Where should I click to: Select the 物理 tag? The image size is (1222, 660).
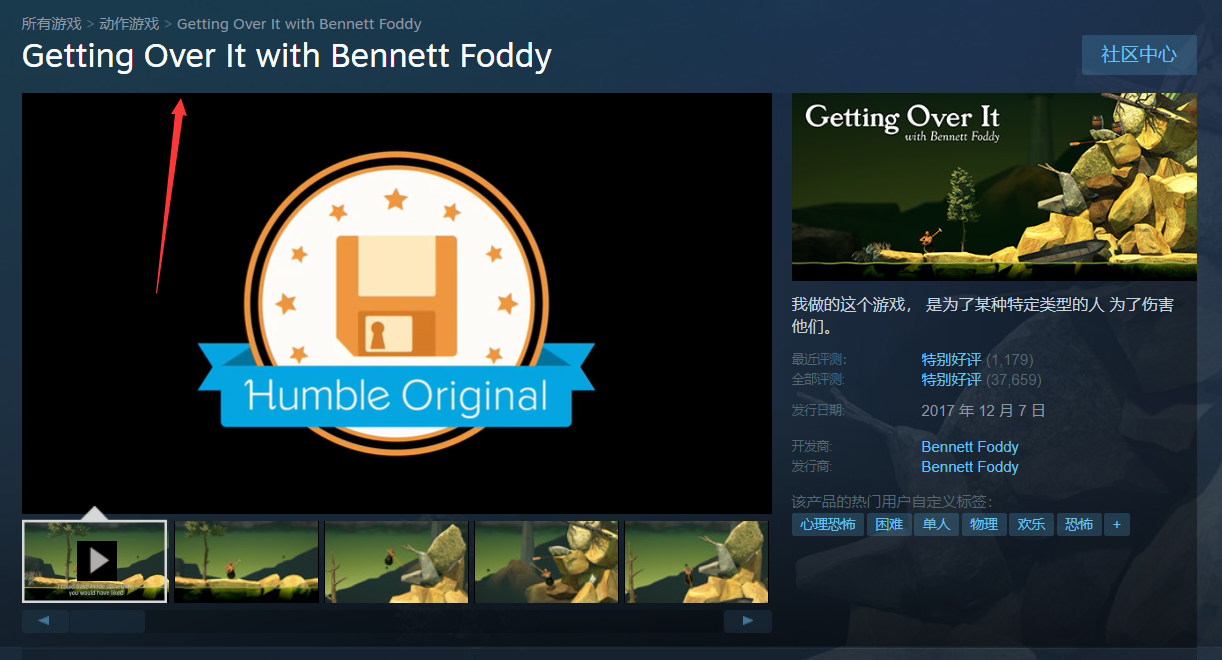pos(984,524)
